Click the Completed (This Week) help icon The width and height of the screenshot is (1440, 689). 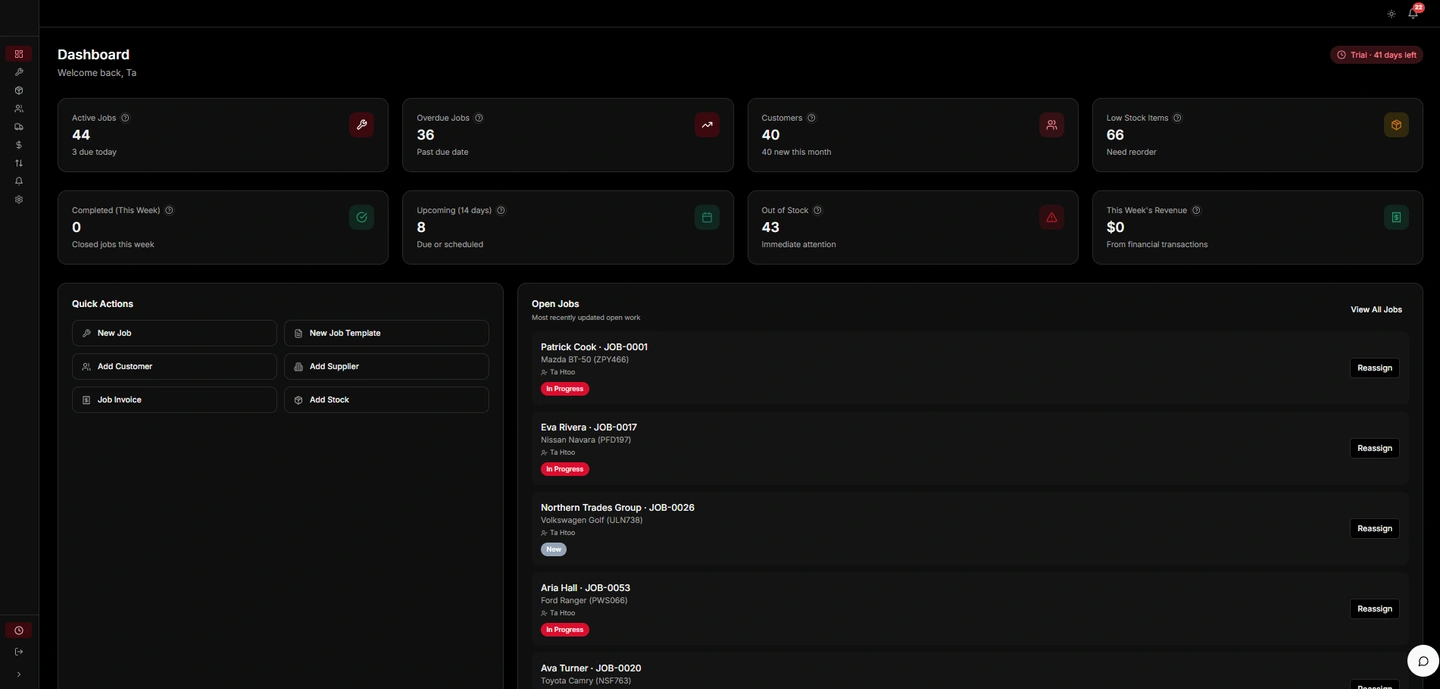coord(169,210)
